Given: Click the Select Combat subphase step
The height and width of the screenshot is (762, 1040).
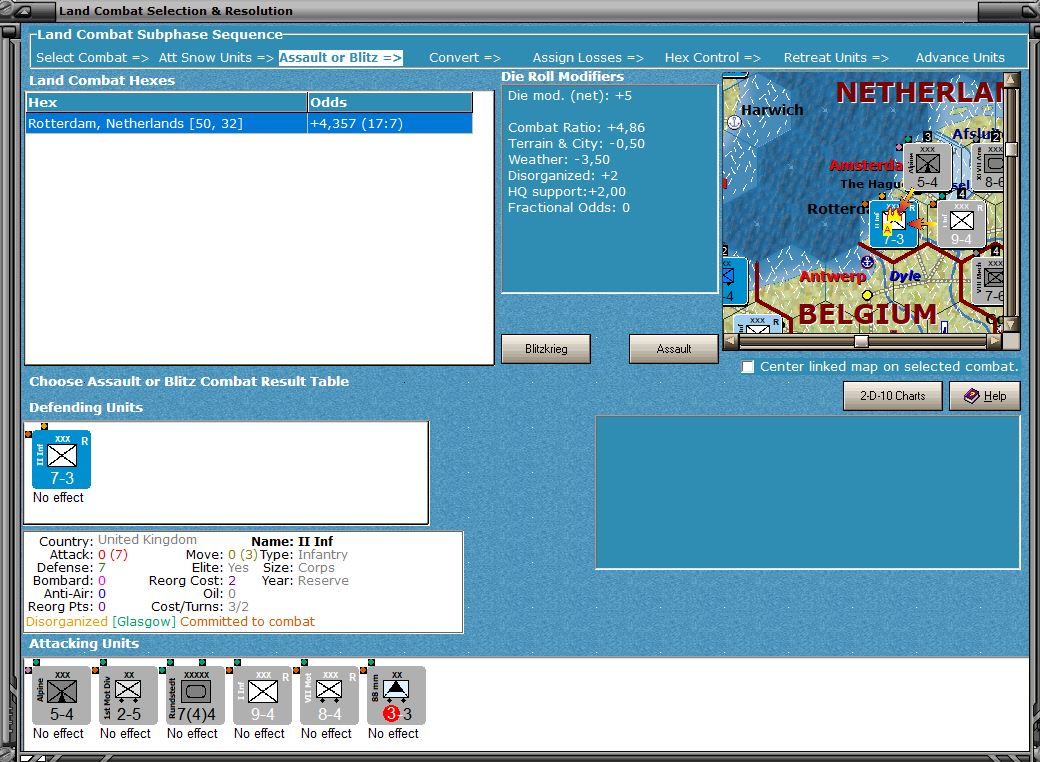Looking at the screenshot, I should click(92, 58).
